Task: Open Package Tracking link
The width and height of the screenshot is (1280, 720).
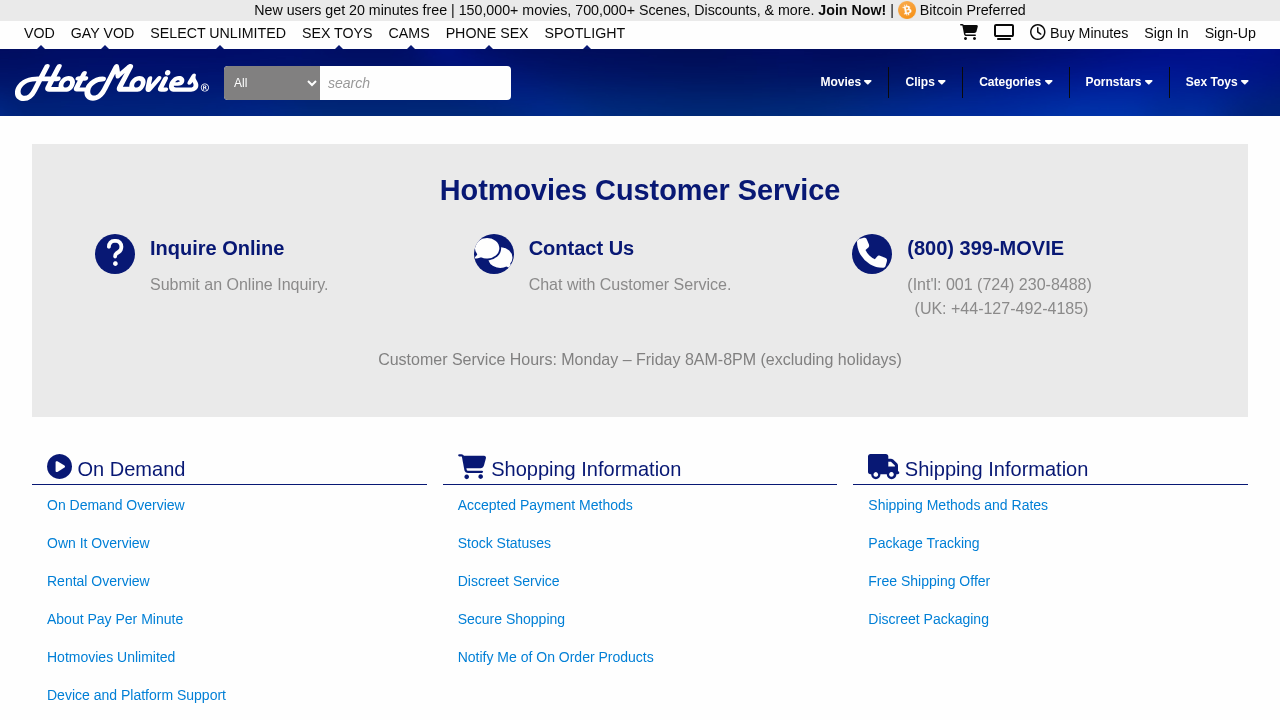Action: tap(924, 543)
